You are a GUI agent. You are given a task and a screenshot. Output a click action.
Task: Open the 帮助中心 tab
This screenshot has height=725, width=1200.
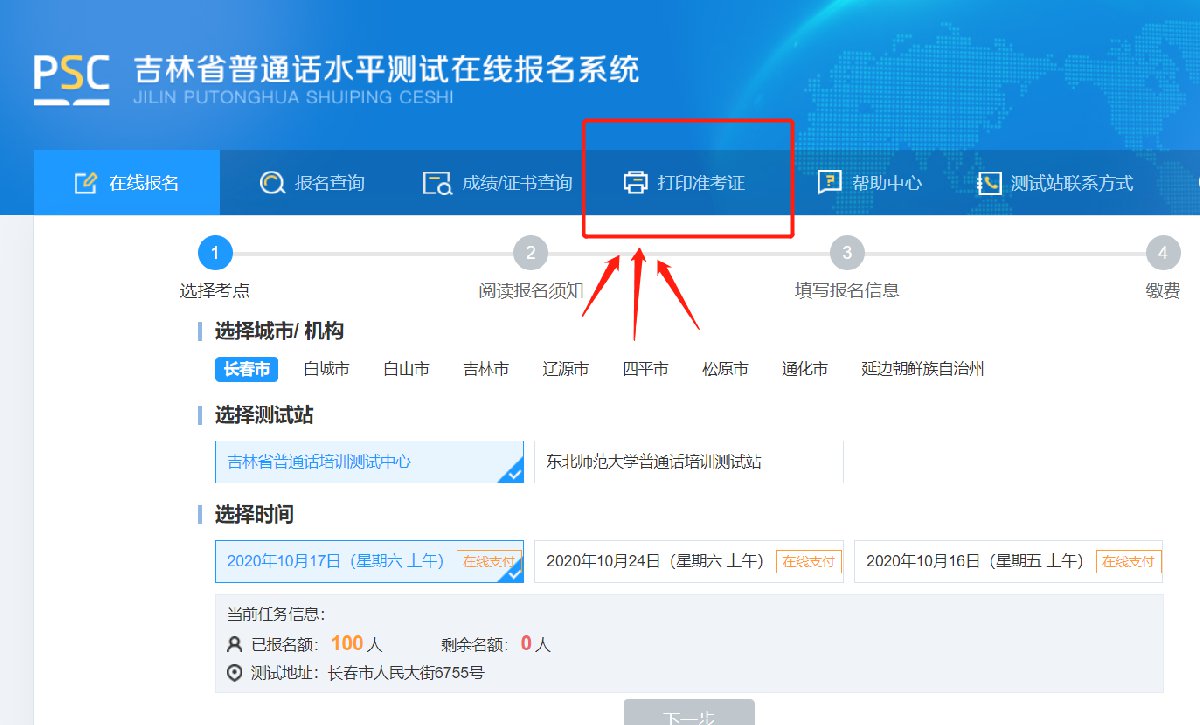[x=869, y=183]
